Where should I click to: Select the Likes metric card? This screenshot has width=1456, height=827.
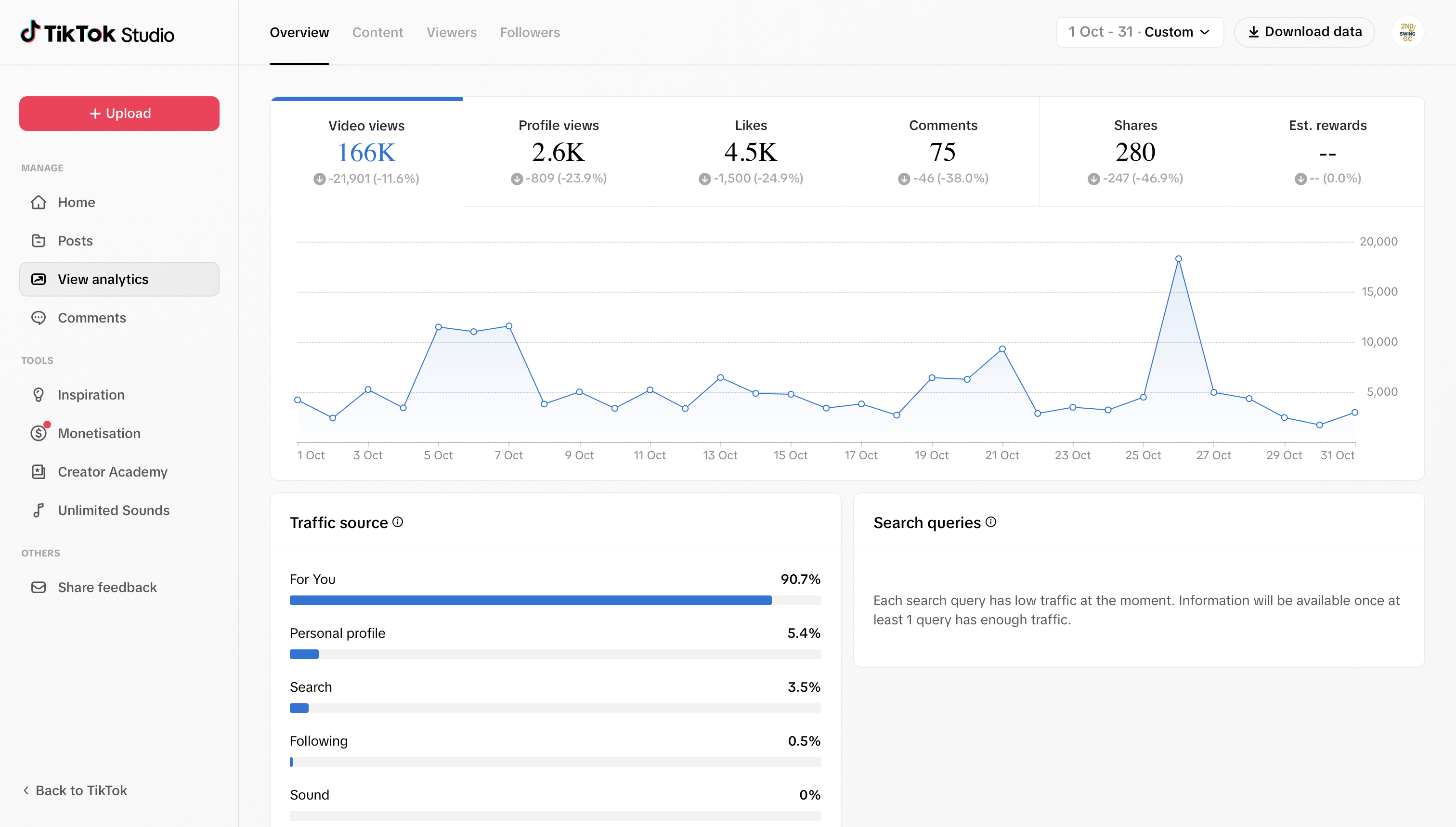point(751,152)
